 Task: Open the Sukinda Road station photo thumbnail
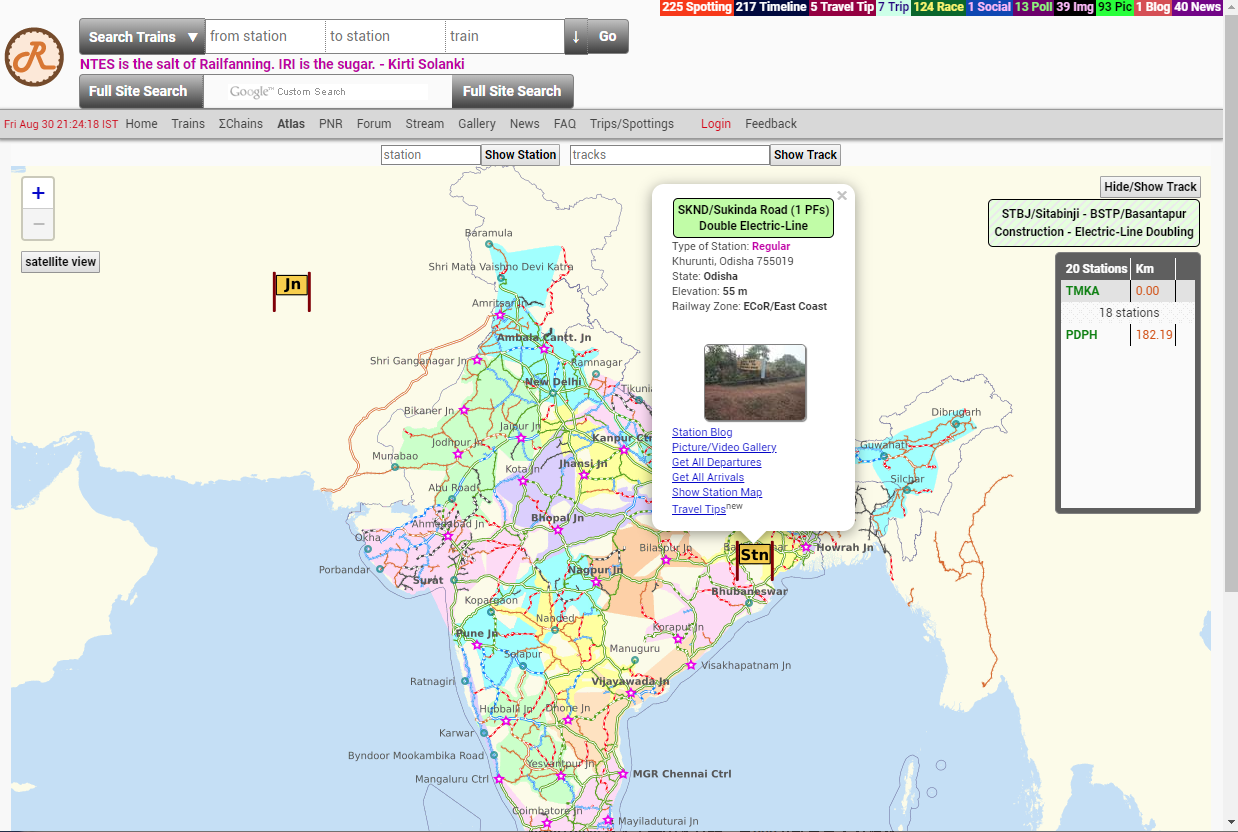pyautogui.click(x=755, y=383)
